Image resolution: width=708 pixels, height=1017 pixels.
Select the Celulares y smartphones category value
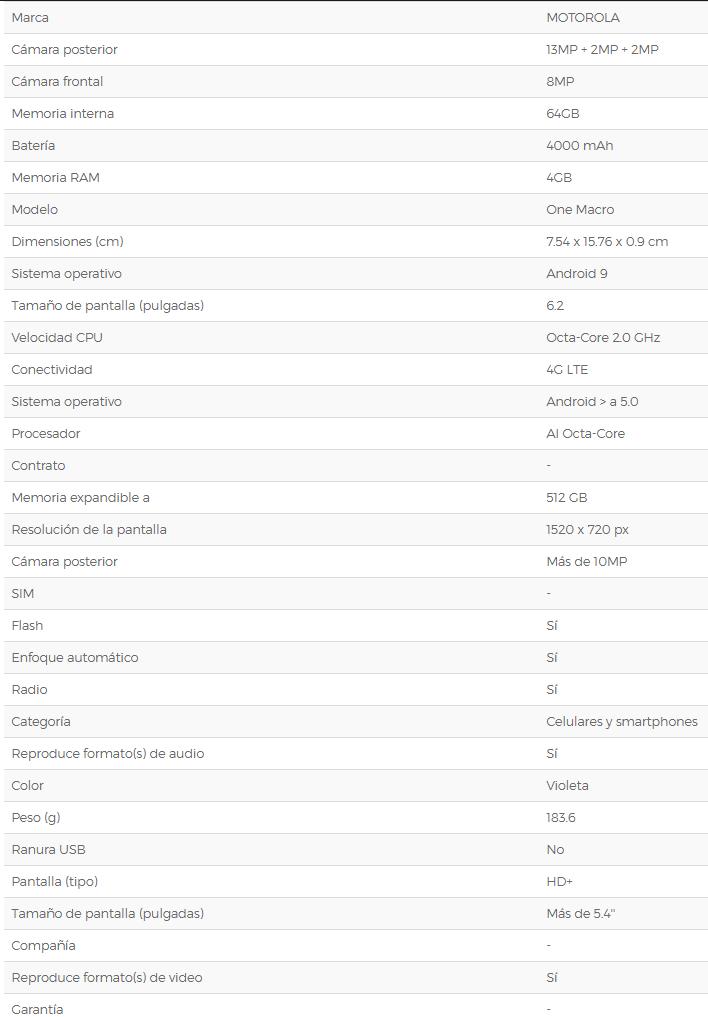pyautogui.click(x=621, y=721)
